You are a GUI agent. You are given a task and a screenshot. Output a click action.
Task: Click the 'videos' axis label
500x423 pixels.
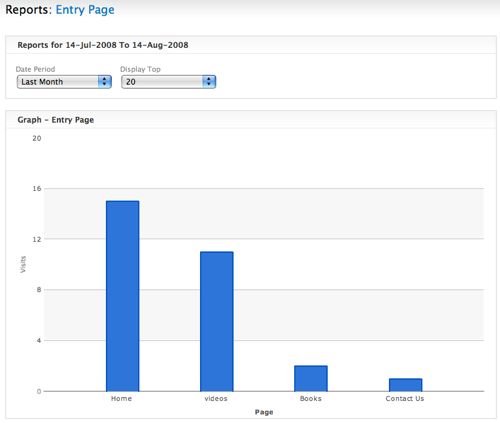coord(216,399)
